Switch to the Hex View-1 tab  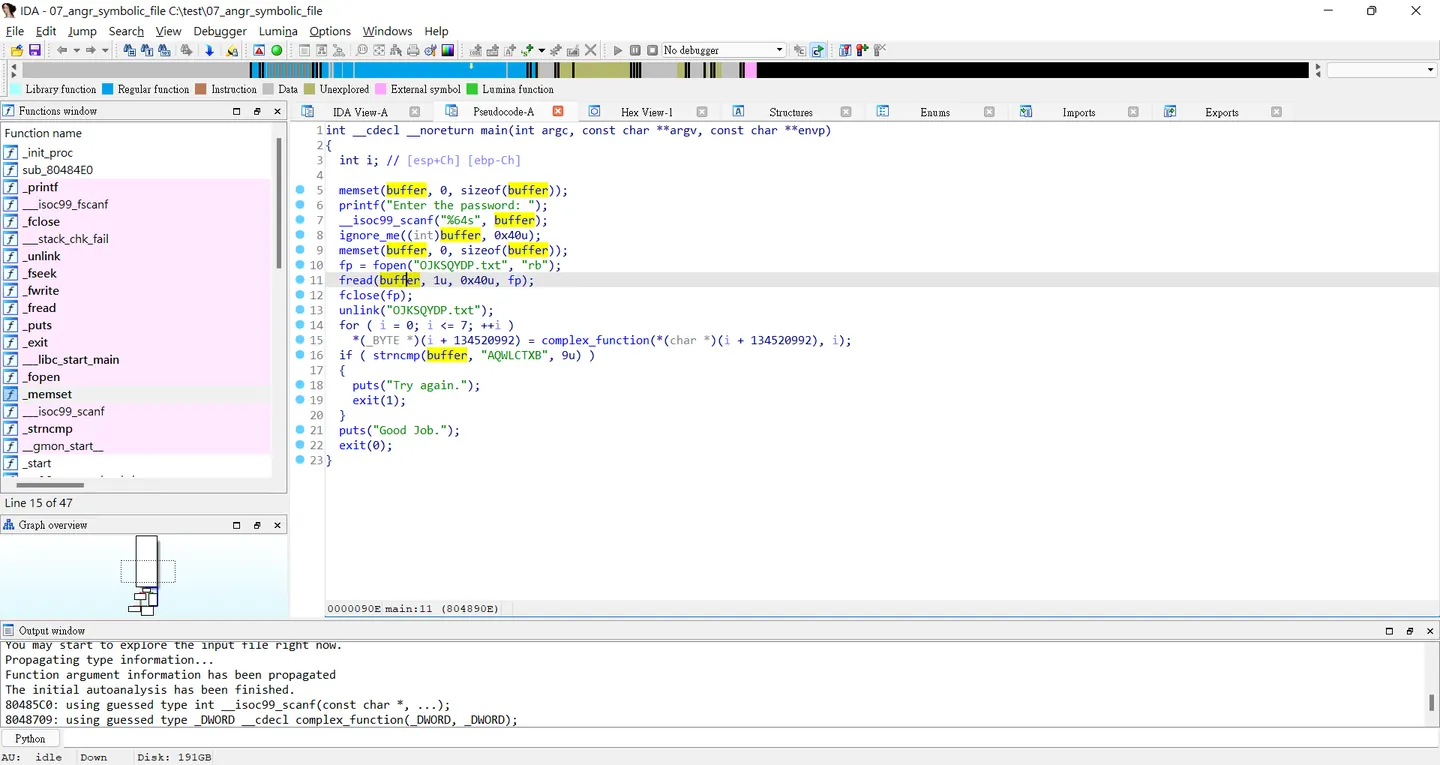pos(646,112)
